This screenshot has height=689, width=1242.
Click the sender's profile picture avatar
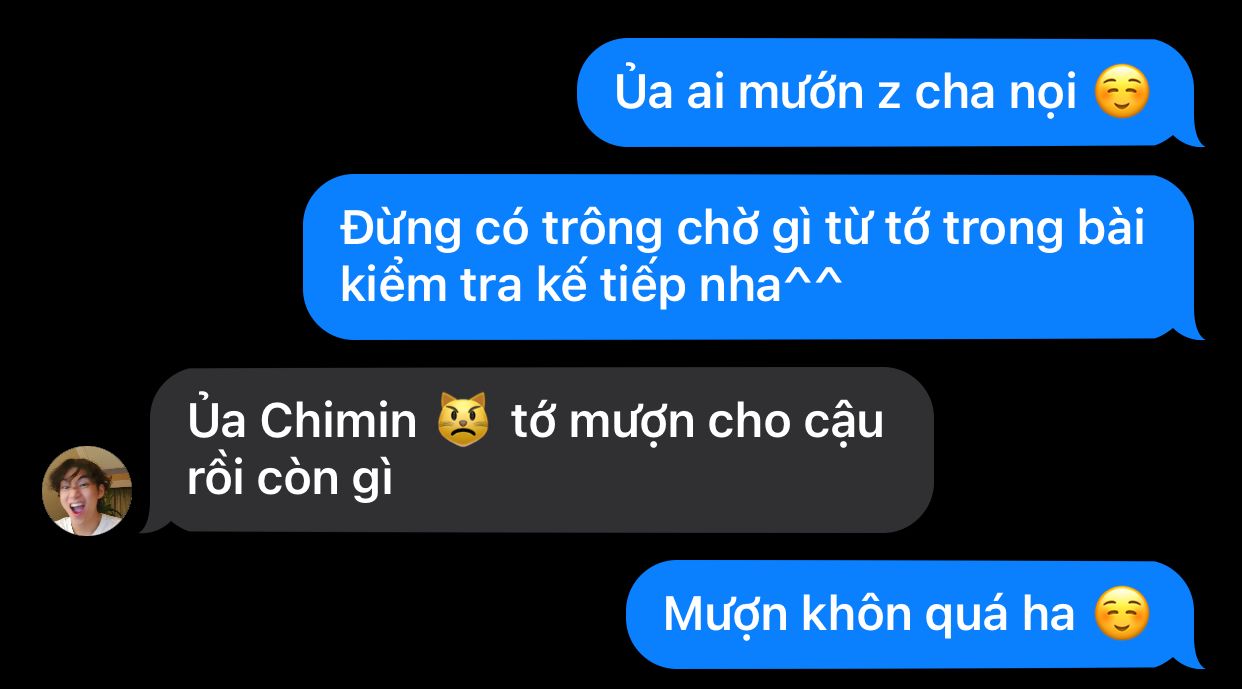tap(87, 490)
